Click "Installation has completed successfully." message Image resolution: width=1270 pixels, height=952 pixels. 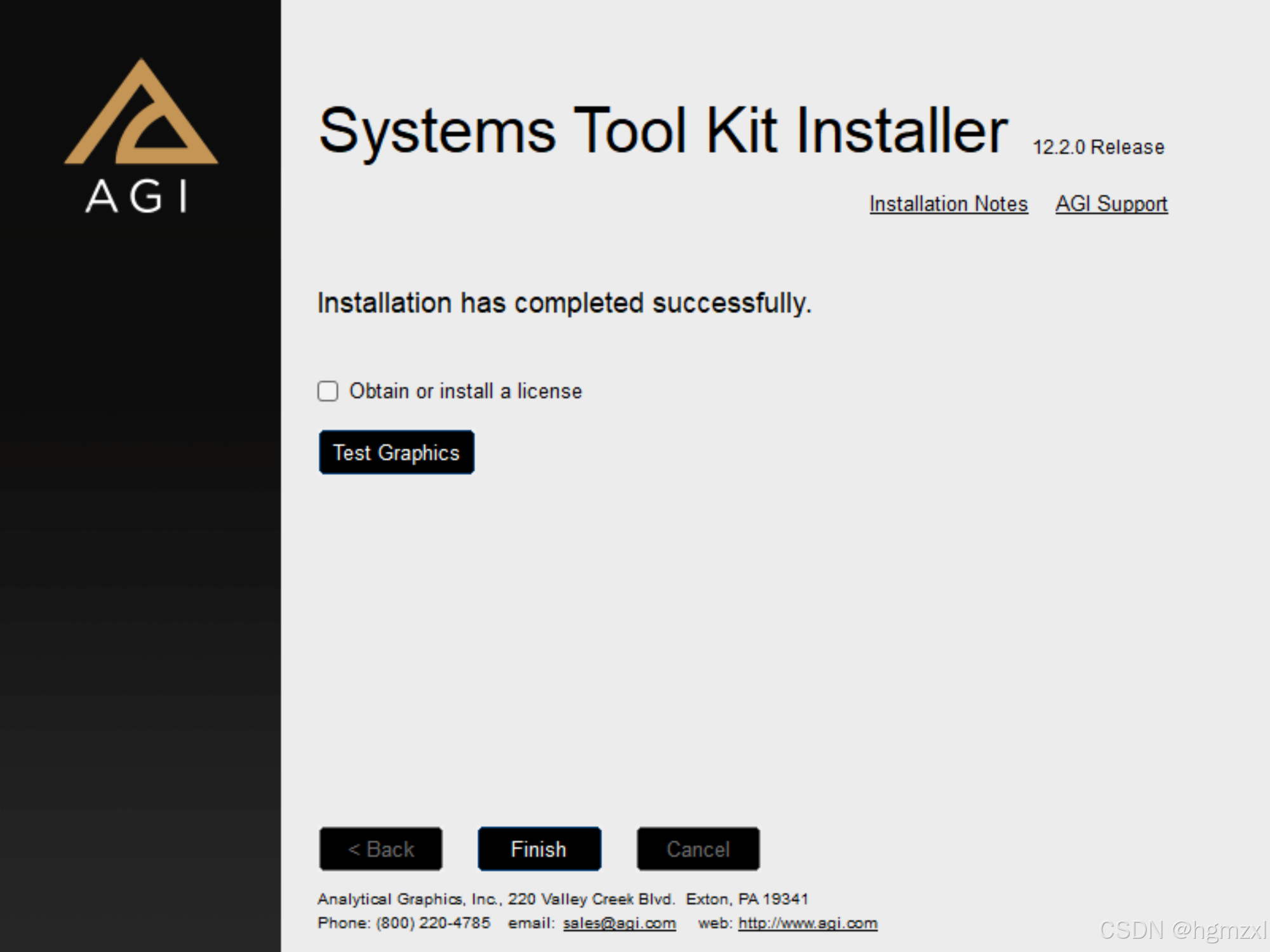565,303
